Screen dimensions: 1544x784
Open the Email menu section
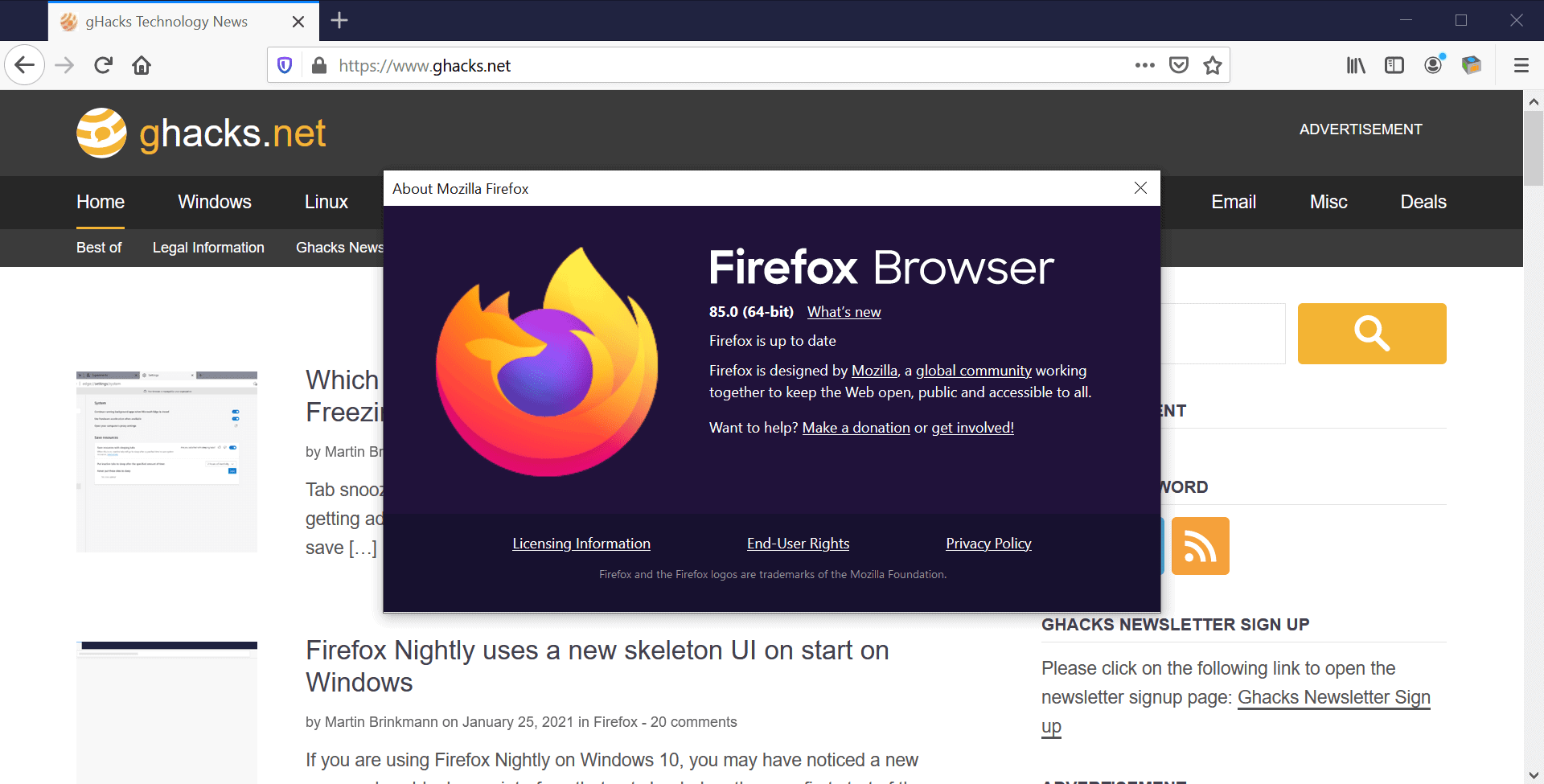coord(1234,202)
